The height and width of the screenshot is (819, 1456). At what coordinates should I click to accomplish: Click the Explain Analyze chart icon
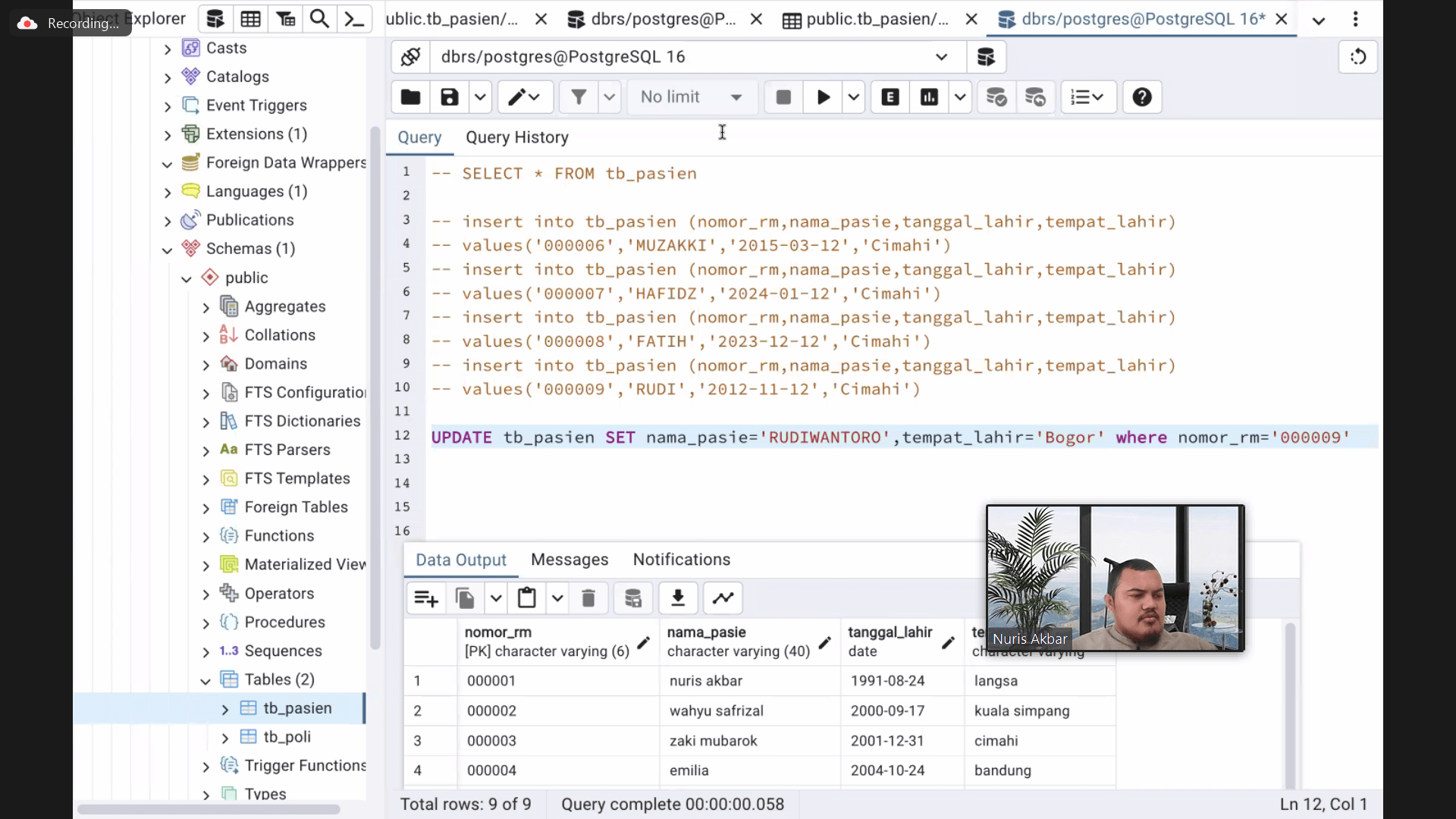pyautogui.click(x=929, y=97)
